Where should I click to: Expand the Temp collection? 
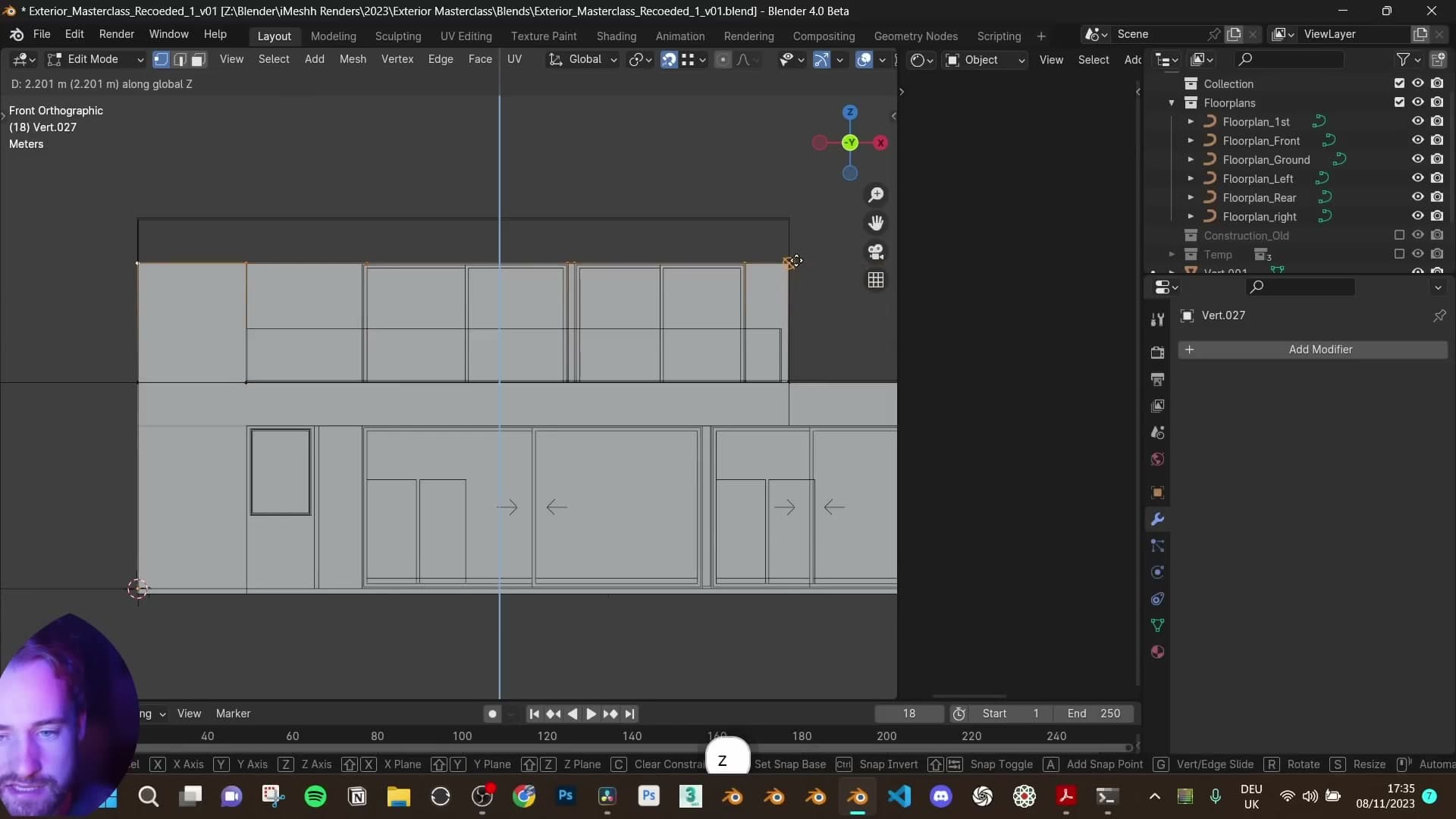coord(1172,254)
